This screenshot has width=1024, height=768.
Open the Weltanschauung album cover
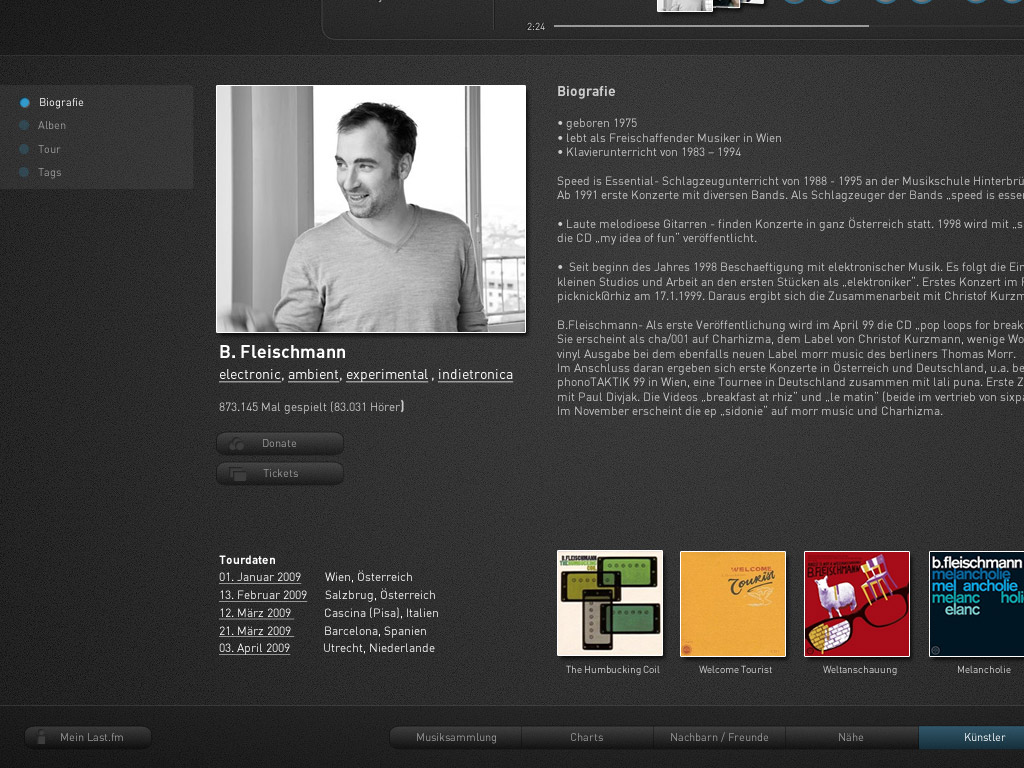857,603
